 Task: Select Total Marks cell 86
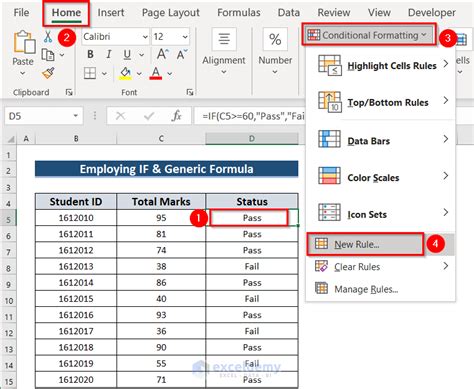[x=161, y=283]
